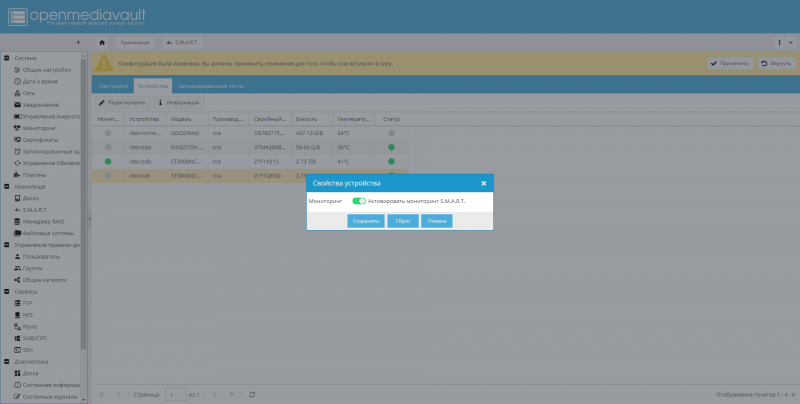Click the Группы group icon in sidebar
Viewport: 800px width, 404px height.
point(17,268)
